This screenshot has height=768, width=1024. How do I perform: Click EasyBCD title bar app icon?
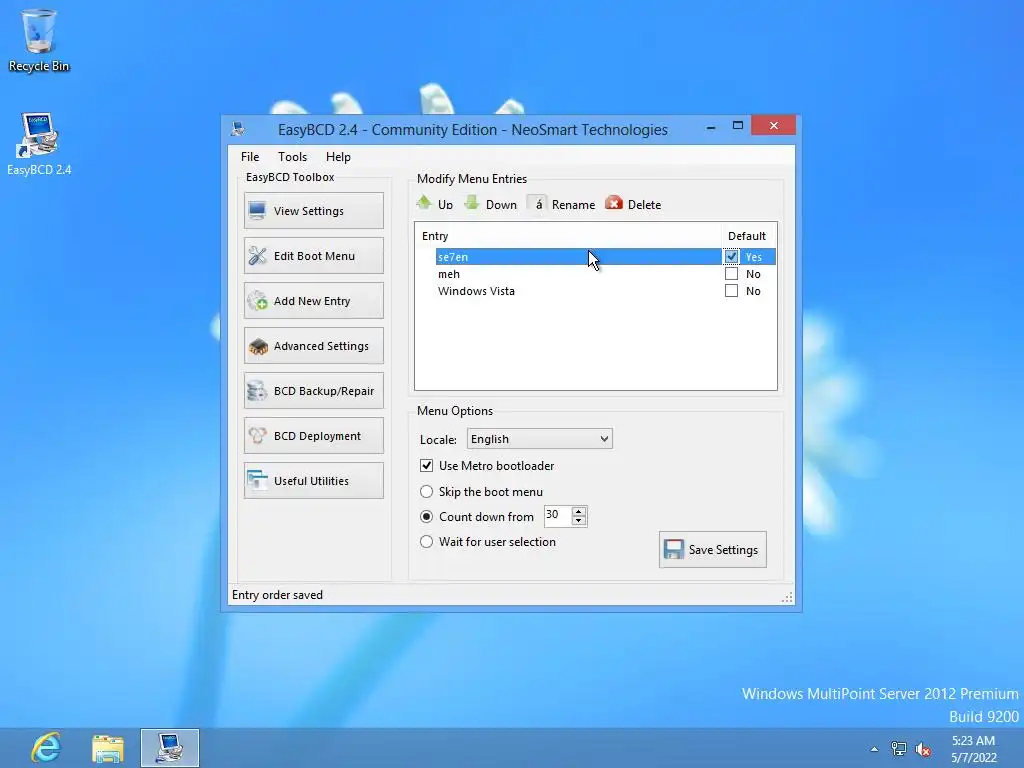[238, 129]
